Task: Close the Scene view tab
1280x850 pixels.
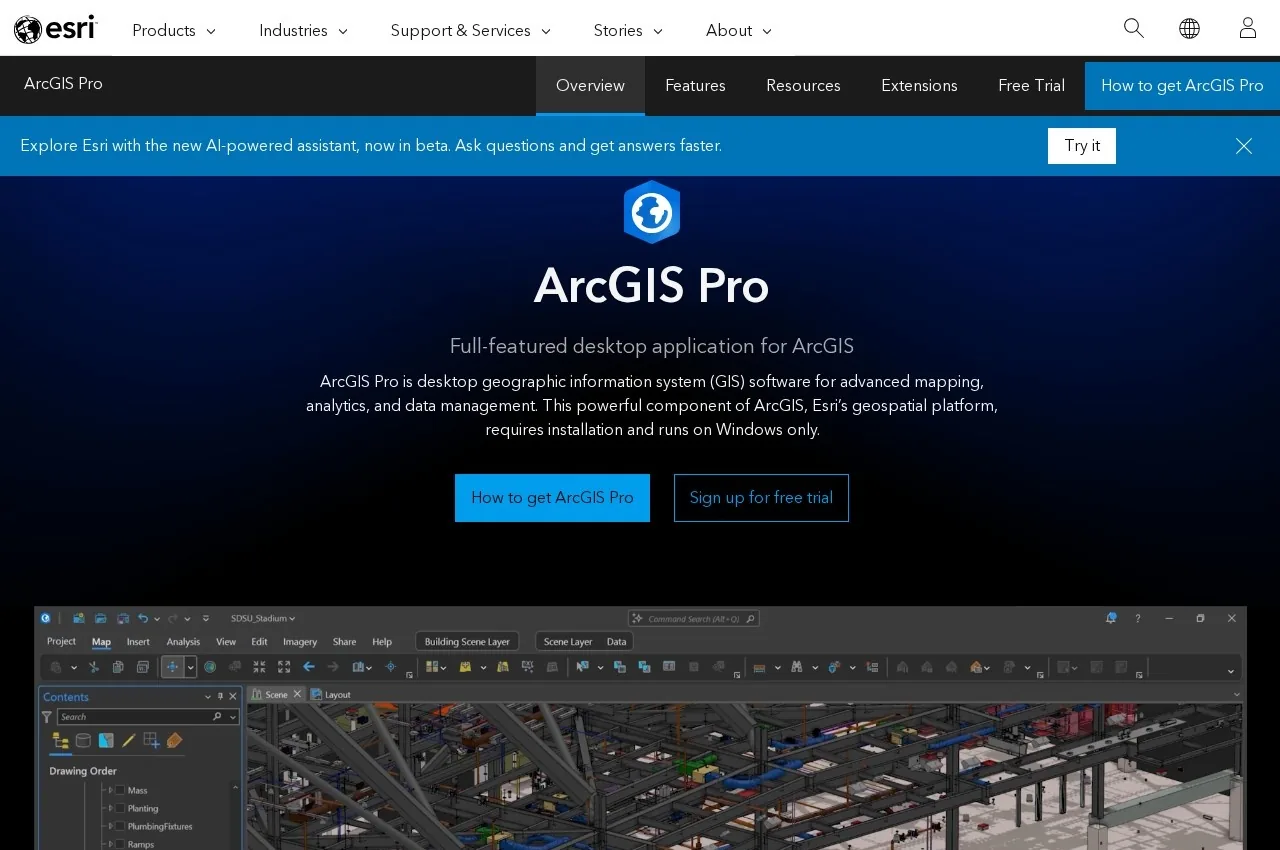Action: tap(297, 694)
